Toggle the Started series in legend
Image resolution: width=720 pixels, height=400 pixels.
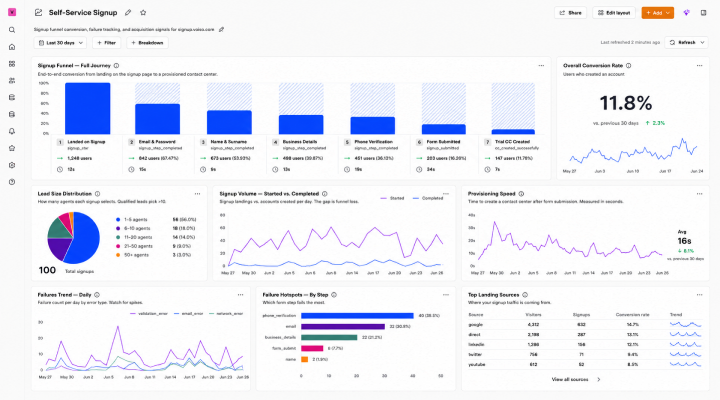click(x=393, y=198)
